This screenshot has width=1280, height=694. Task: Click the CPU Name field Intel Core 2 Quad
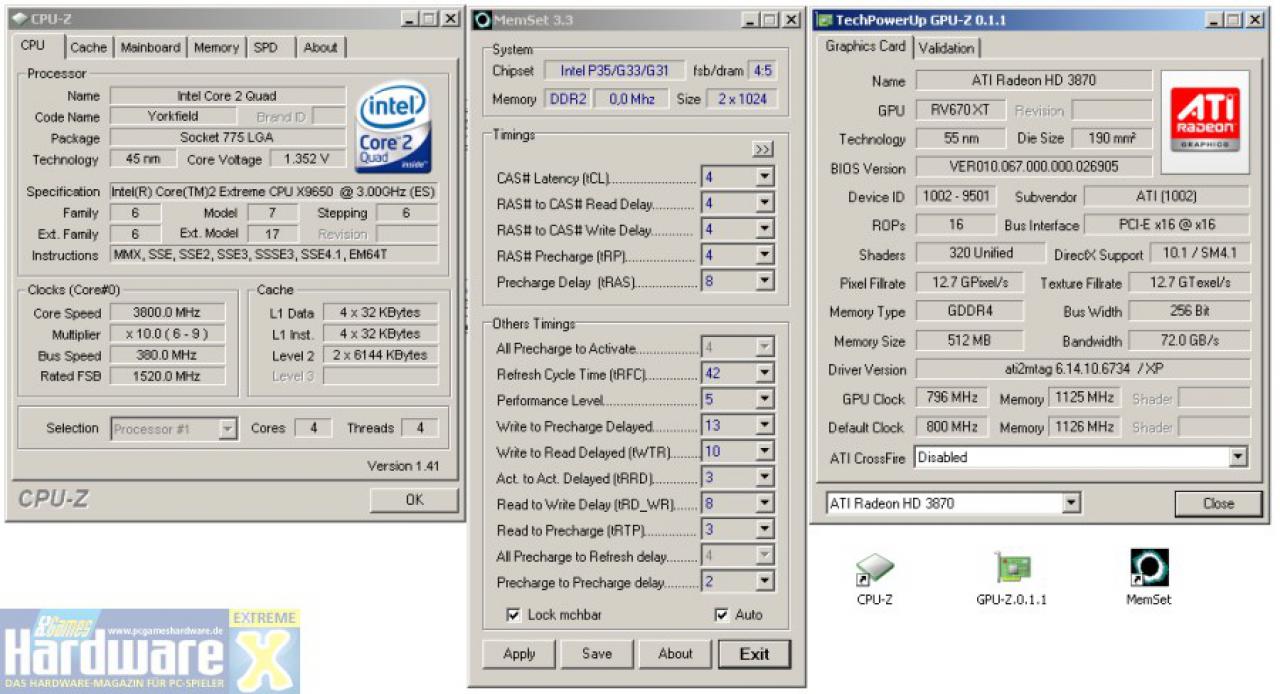227,96
